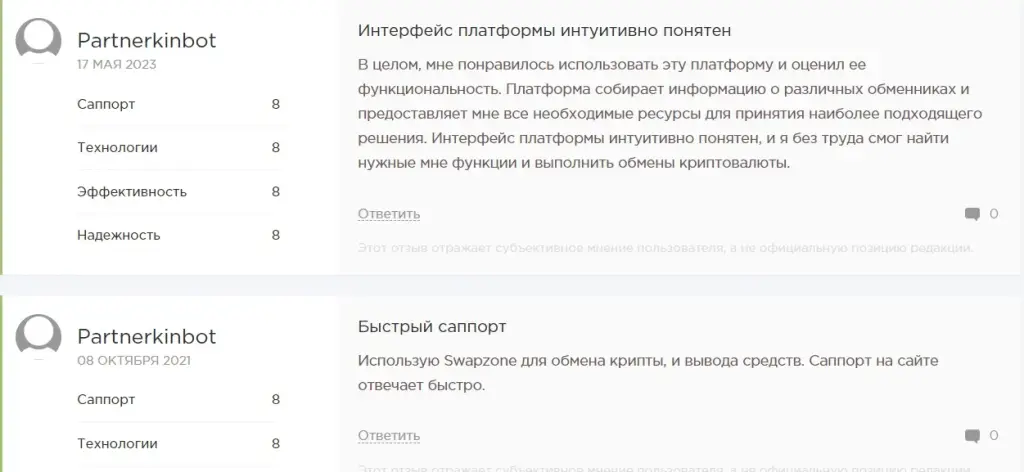The width and height of the screenshot is (1024, 472).
Task: Click the Эффективность rating row
Action: (x=178, y=192)
